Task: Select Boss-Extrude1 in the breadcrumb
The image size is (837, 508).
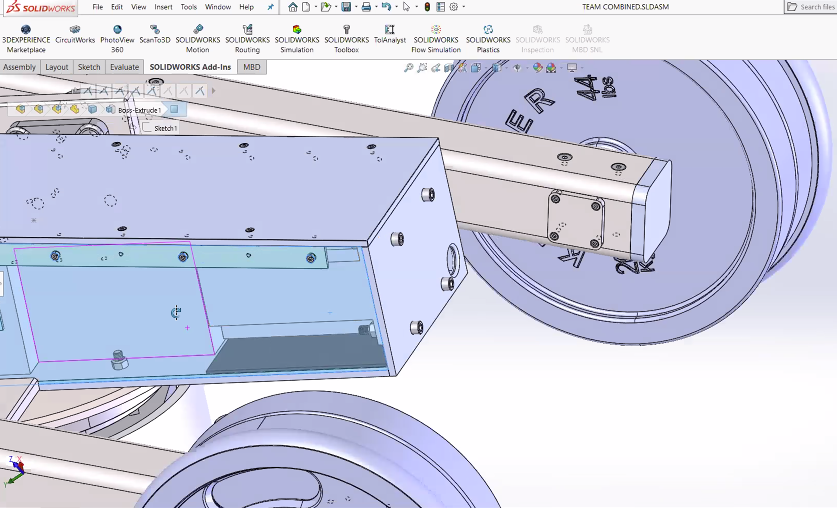Action: click(x=139, y=110)
